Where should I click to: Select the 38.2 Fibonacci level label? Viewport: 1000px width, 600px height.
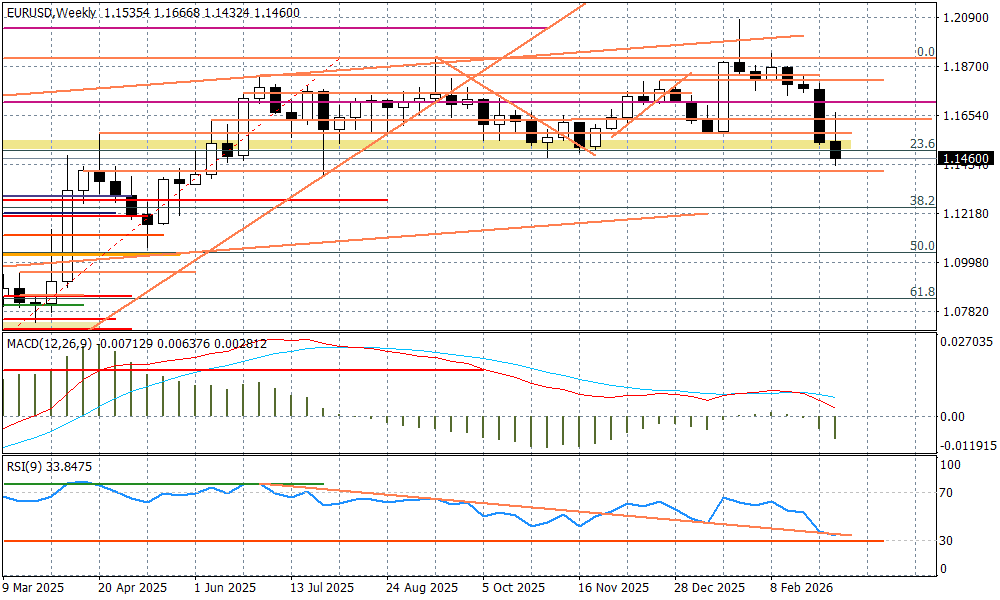(922, 201)
